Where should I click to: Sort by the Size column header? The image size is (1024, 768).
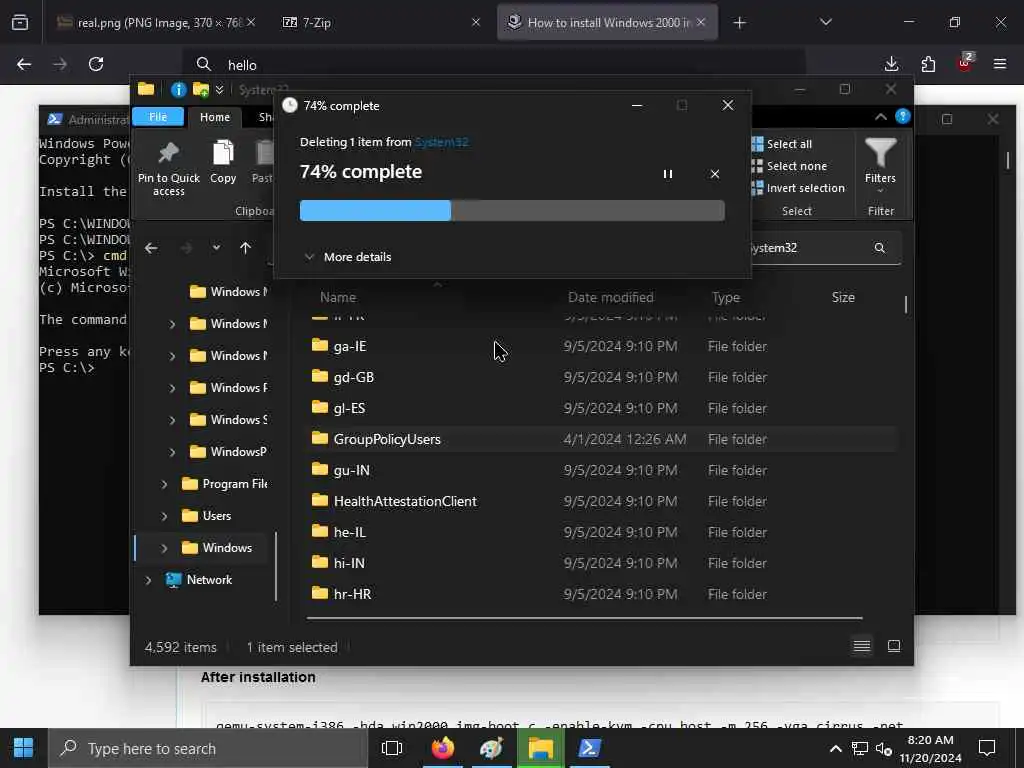click(843, 297)
